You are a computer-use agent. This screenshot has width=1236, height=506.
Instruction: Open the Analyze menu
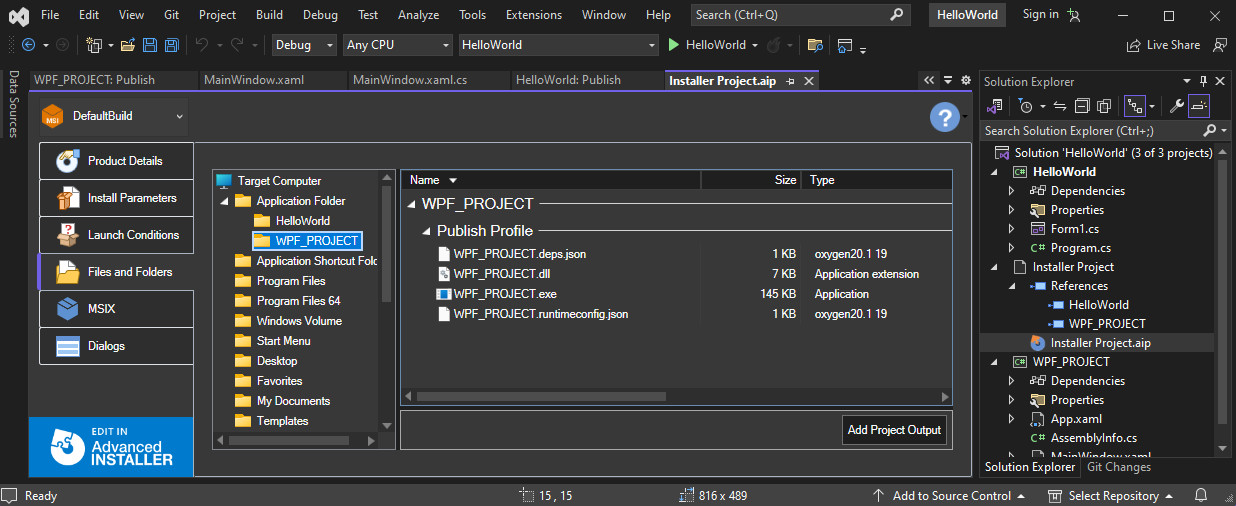418,15
